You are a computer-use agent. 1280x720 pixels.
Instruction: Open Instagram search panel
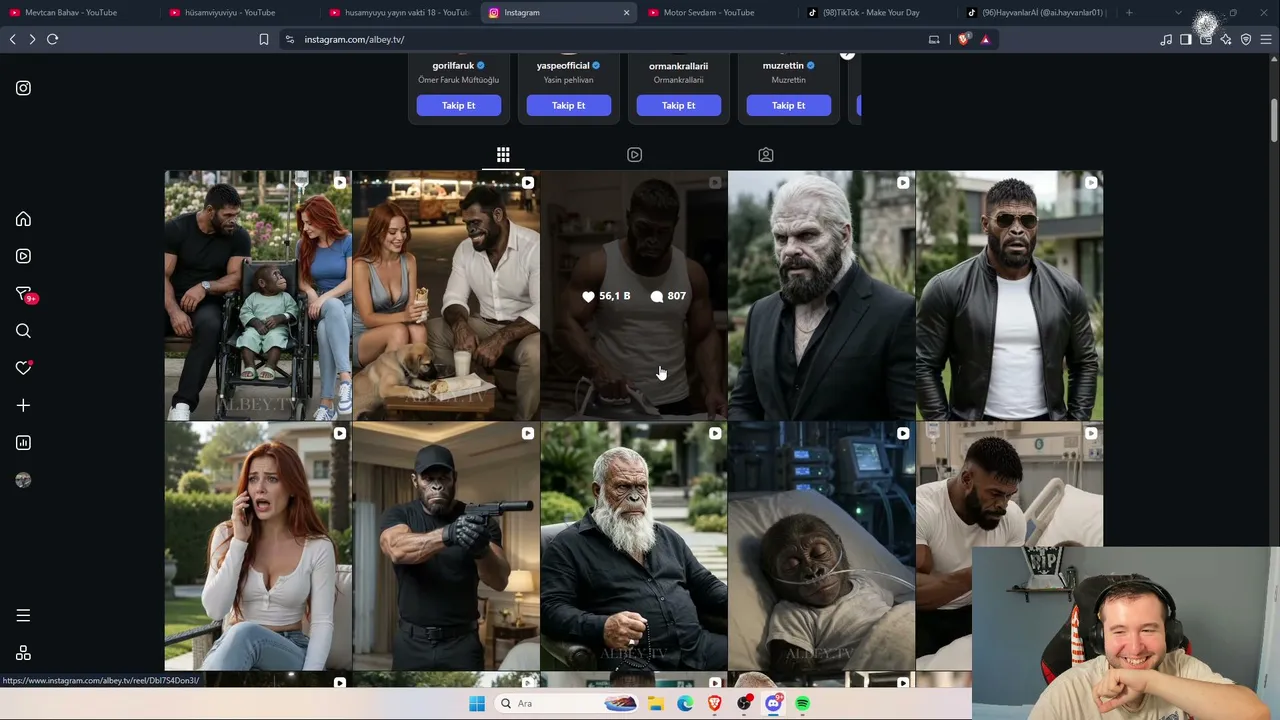[23, 331]
